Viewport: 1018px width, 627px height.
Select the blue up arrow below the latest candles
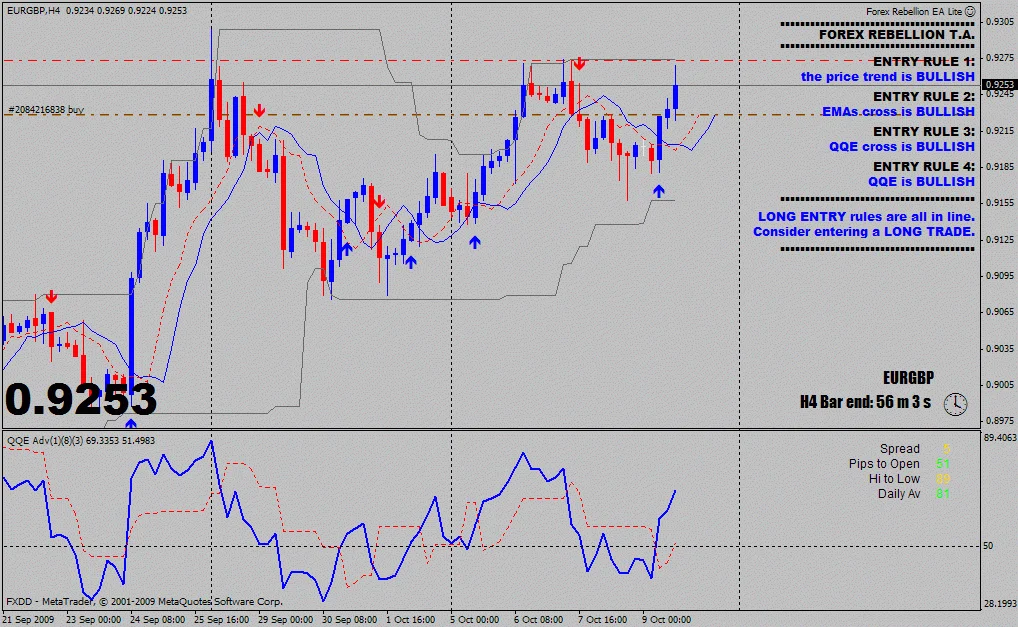[659, 191]
